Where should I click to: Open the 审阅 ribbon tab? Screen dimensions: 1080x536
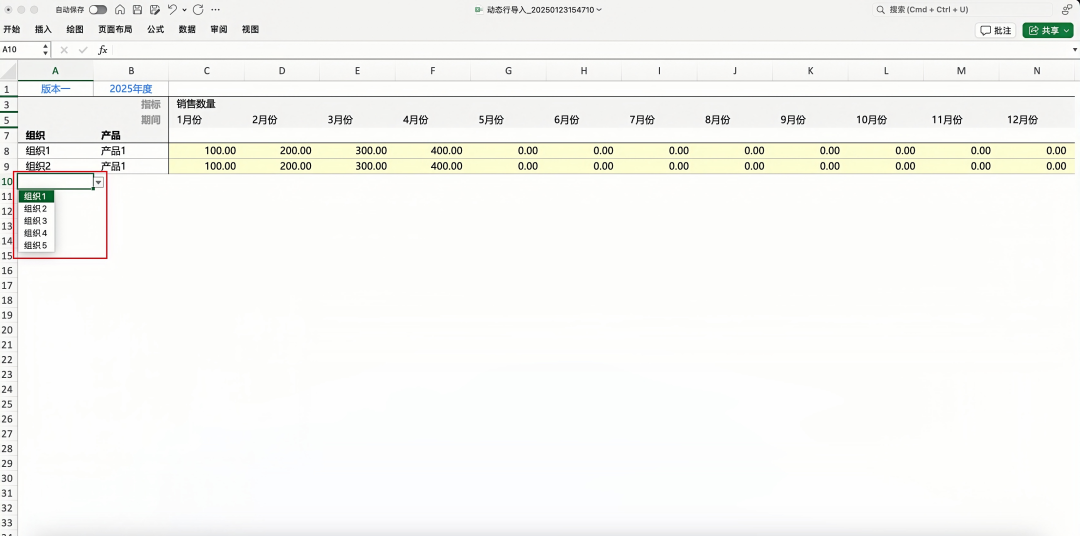219,30
